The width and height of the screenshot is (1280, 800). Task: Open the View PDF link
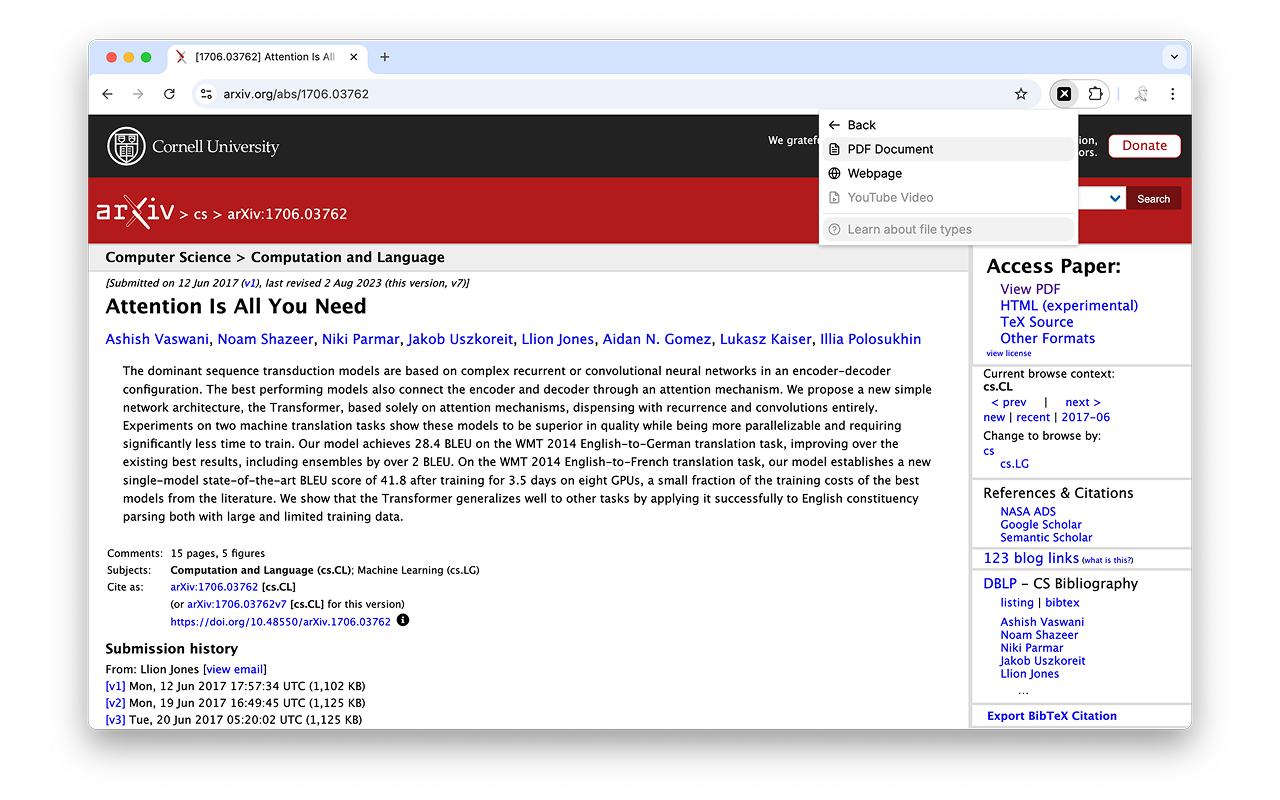[x=1030, y=288]
